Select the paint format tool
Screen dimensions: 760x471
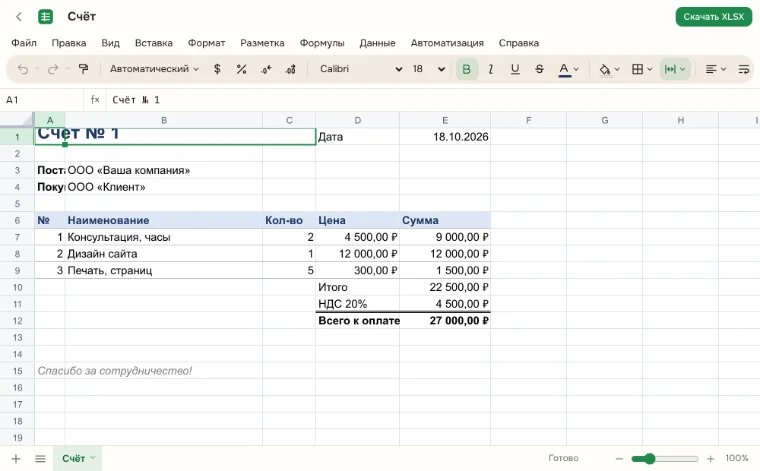click(x=83, y=69)
